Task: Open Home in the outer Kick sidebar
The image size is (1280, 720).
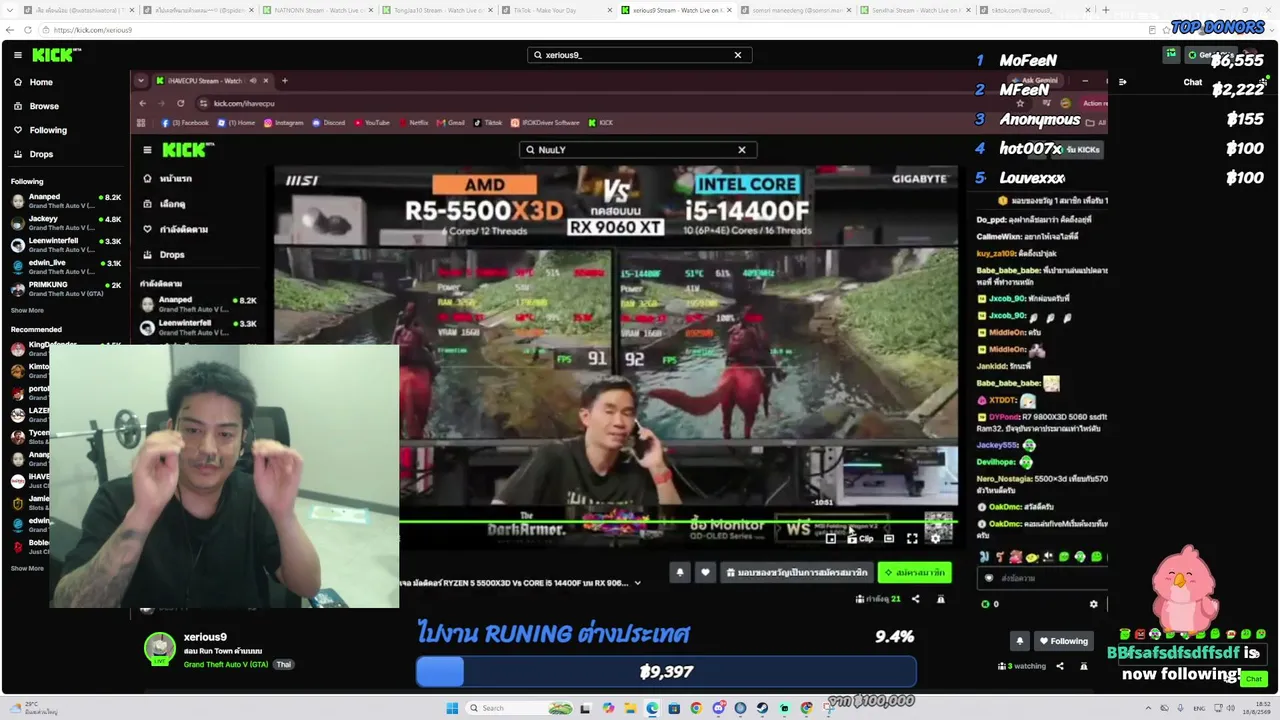Action: tap(41, 82)
